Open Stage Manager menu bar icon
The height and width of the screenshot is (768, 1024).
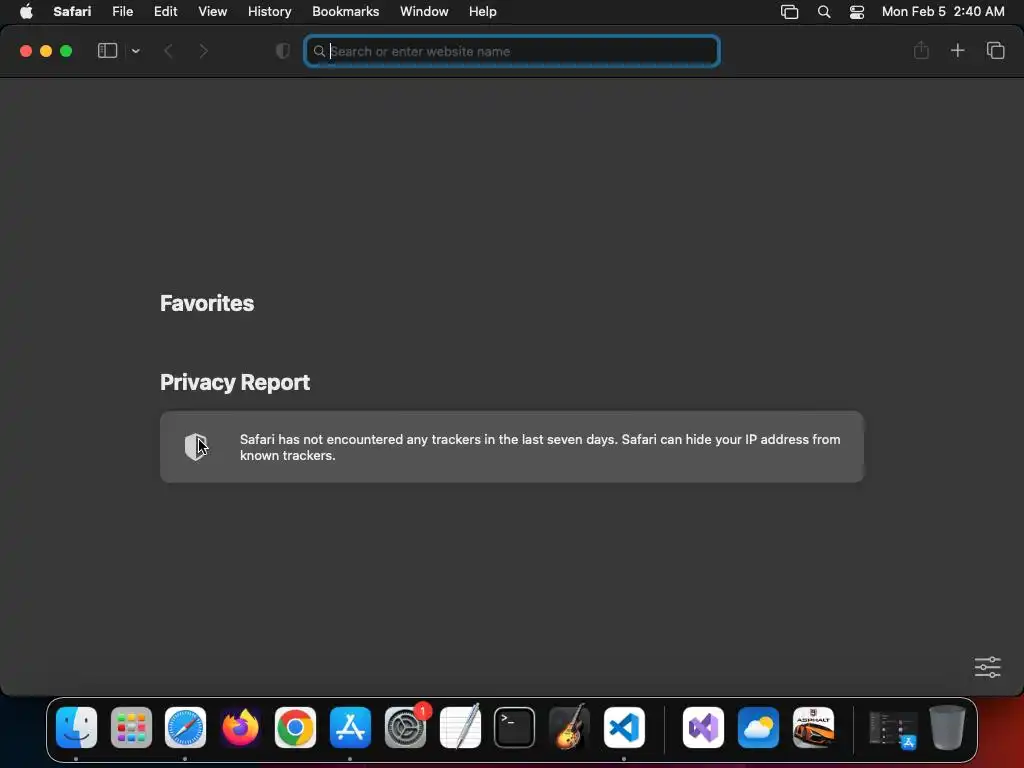tap(790, 12)
